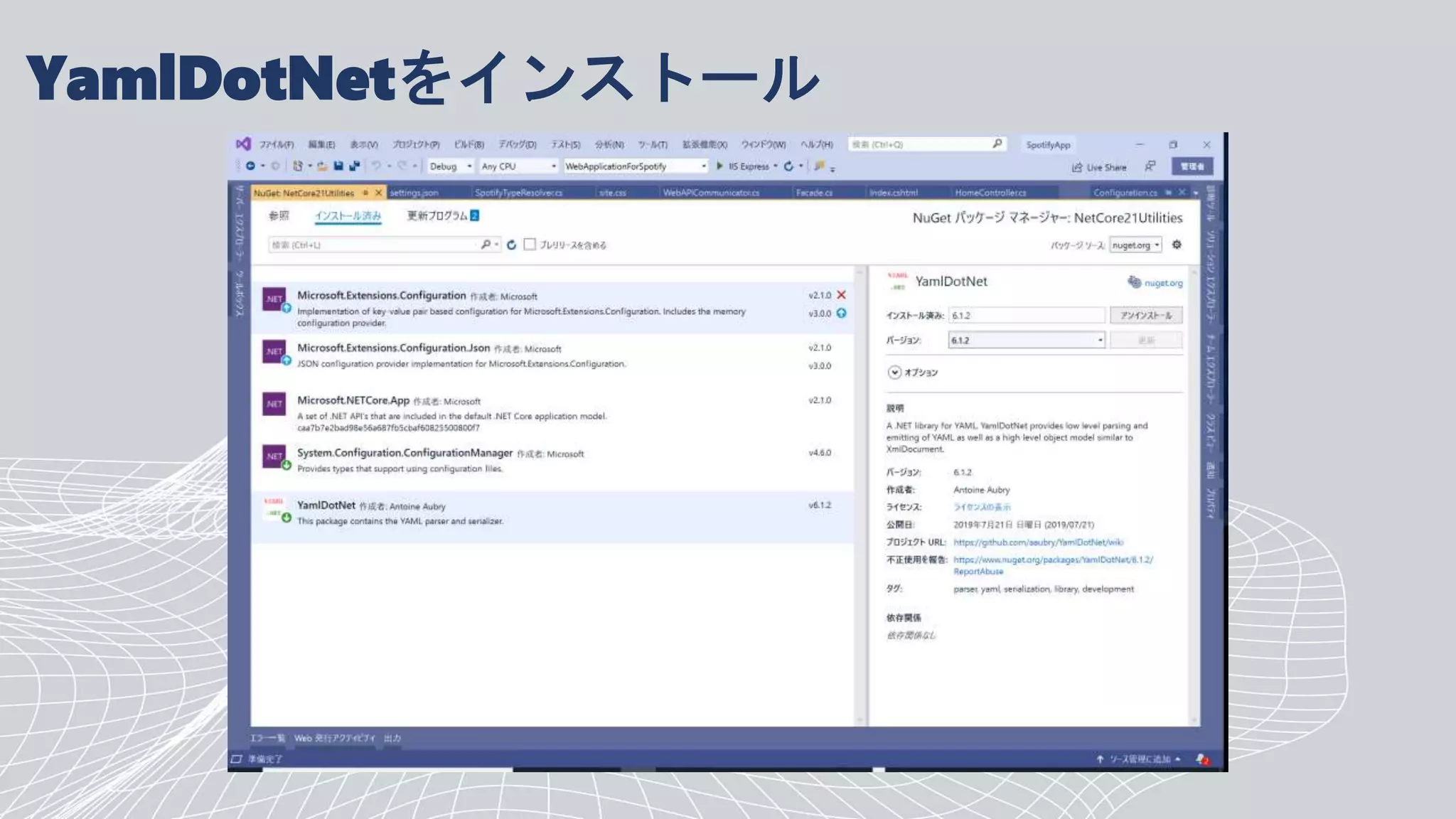Open the IIS Express dropdown arrow
Image resolution: width=1456 pixels, height=819 pixels.
point(776,166)
